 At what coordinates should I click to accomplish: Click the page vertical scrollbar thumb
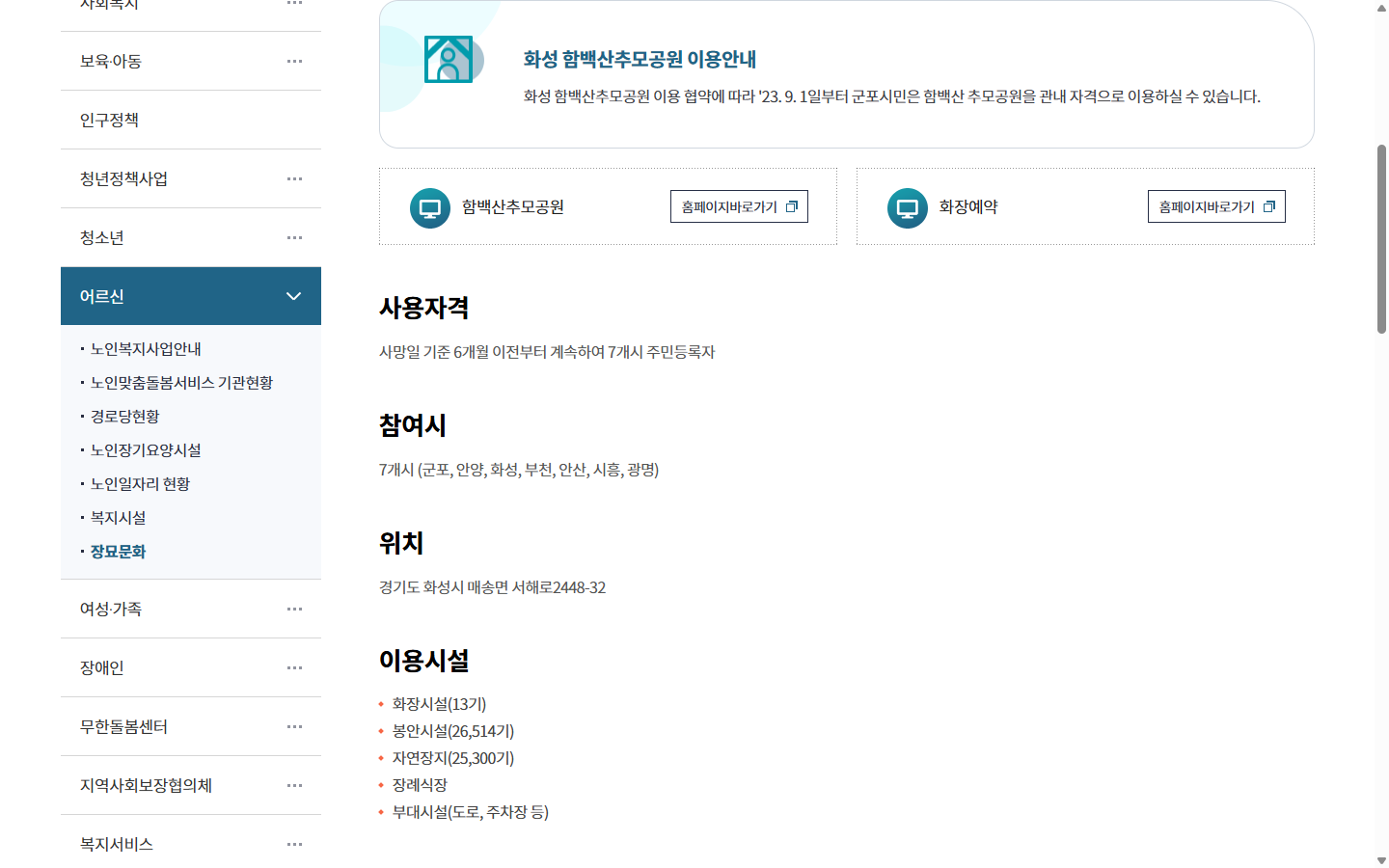tap(1381, 239)
